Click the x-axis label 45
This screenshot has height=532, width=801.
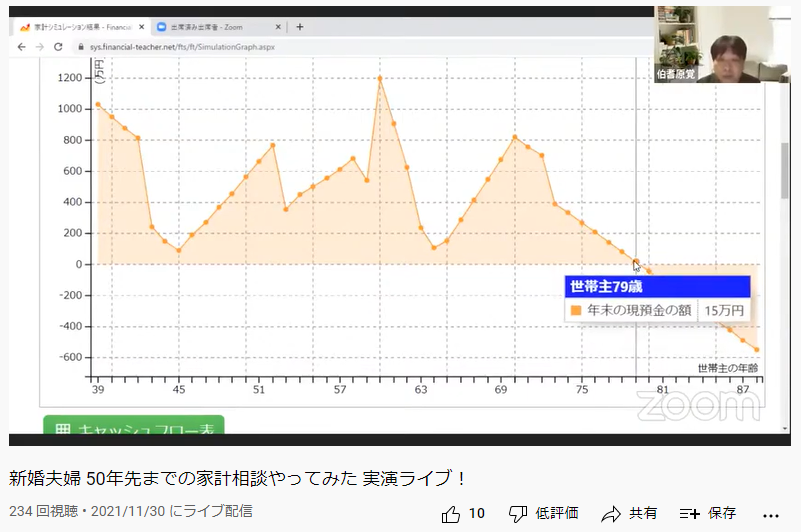[x=178, y=389]
